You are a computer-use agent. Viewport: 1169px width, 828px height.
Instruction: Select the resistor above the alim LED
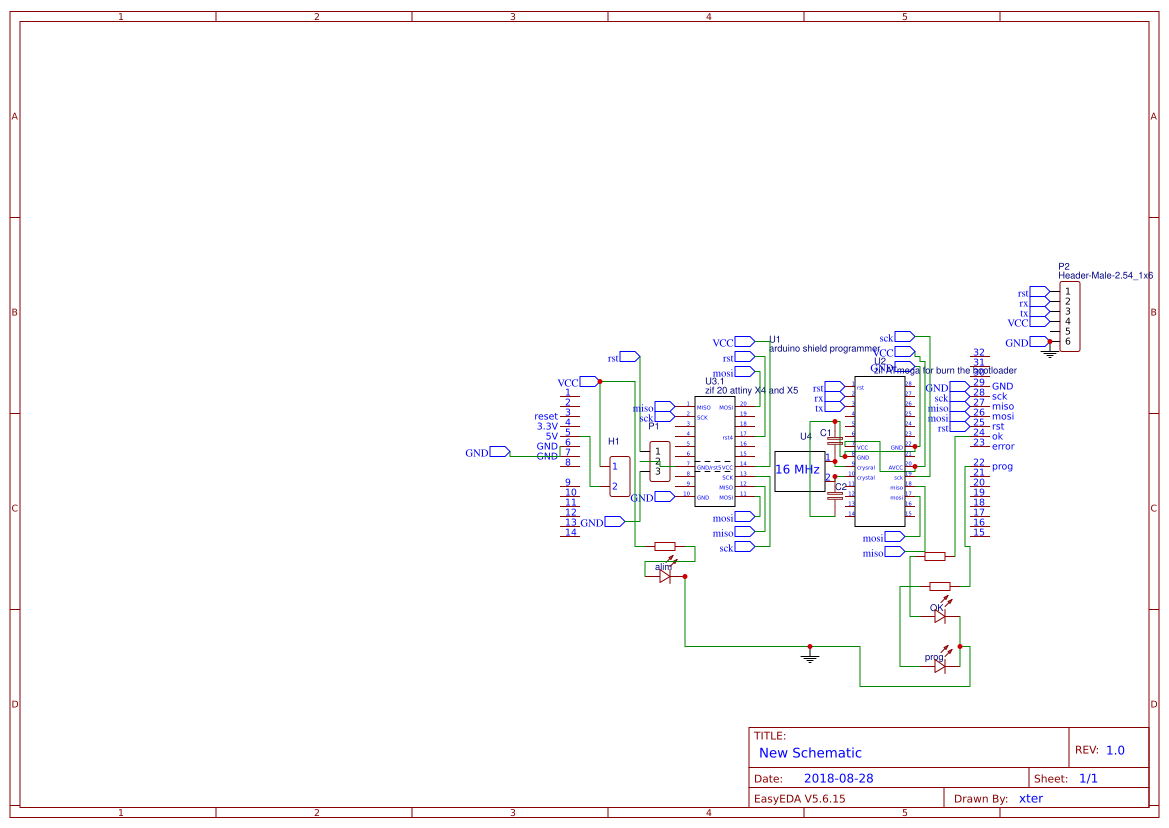coord(665,546)
